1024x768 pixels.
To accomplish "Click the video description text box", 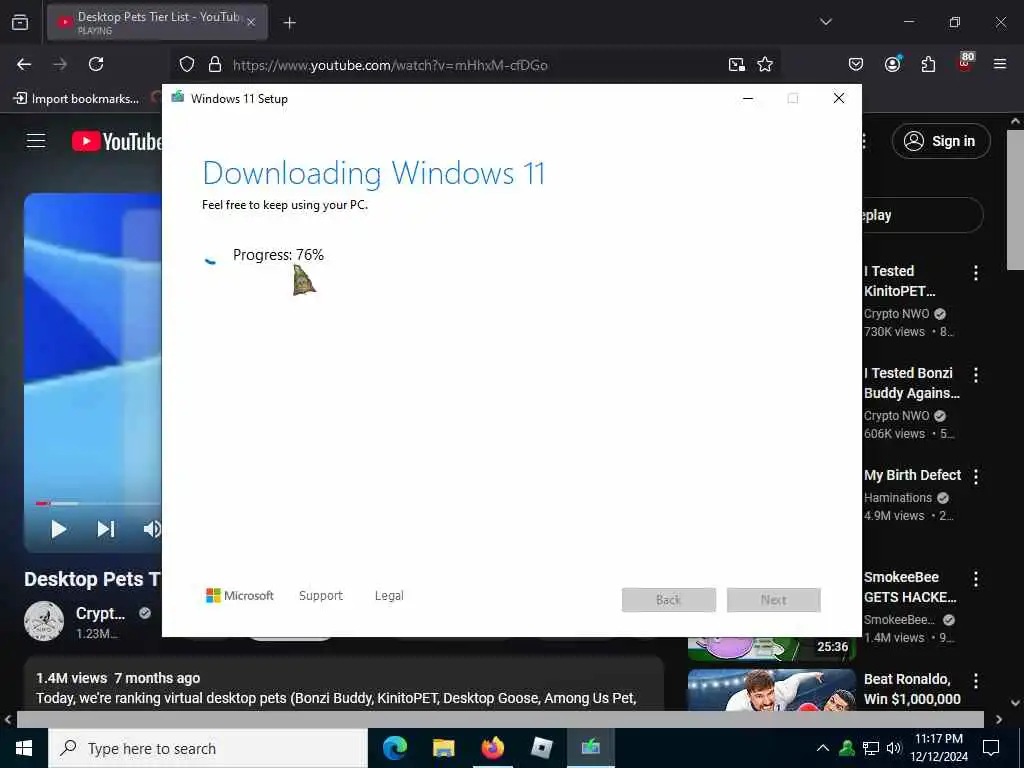I will tap(344, 684).
